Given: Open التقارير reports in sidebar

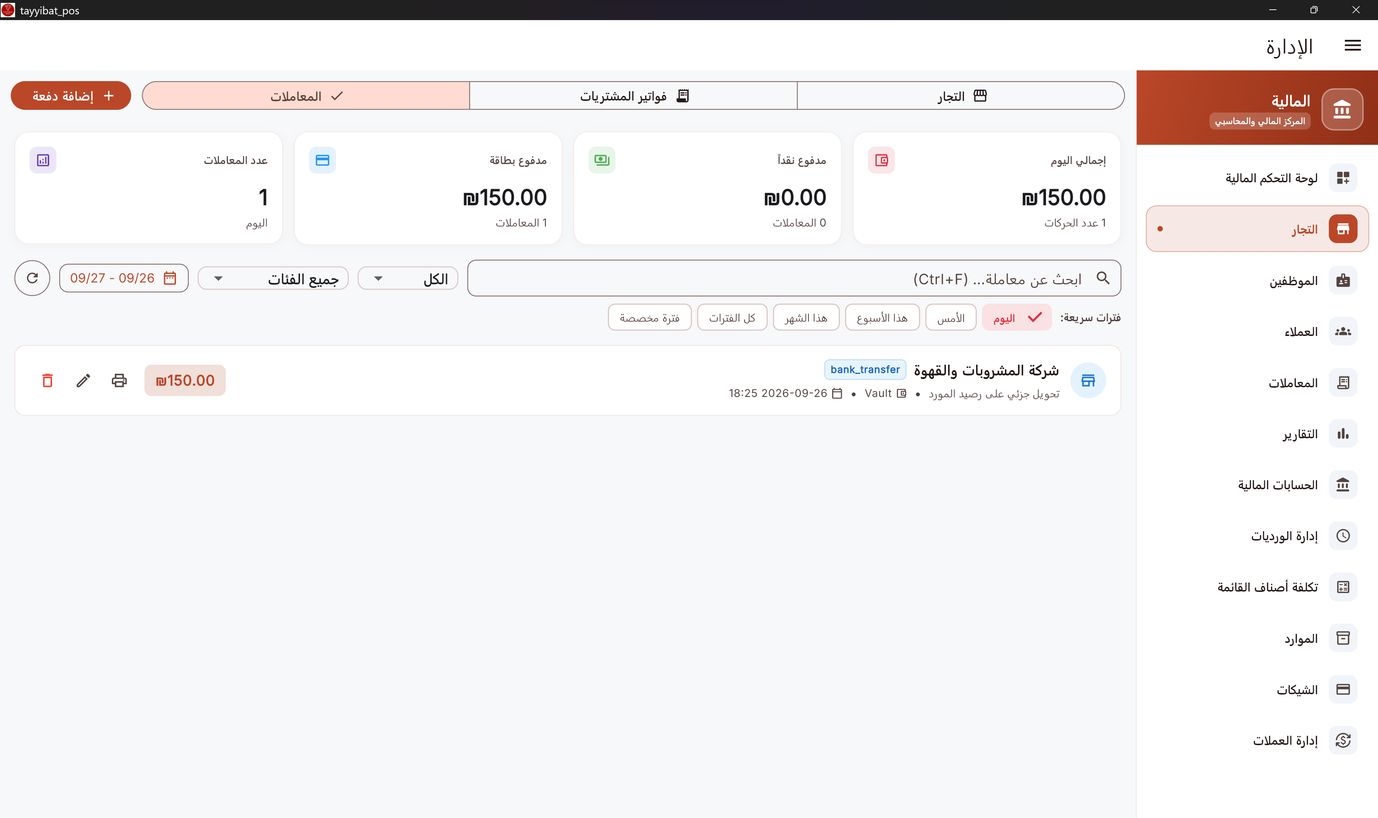Looking at the screenshot, I should [x=1257, y=434].
